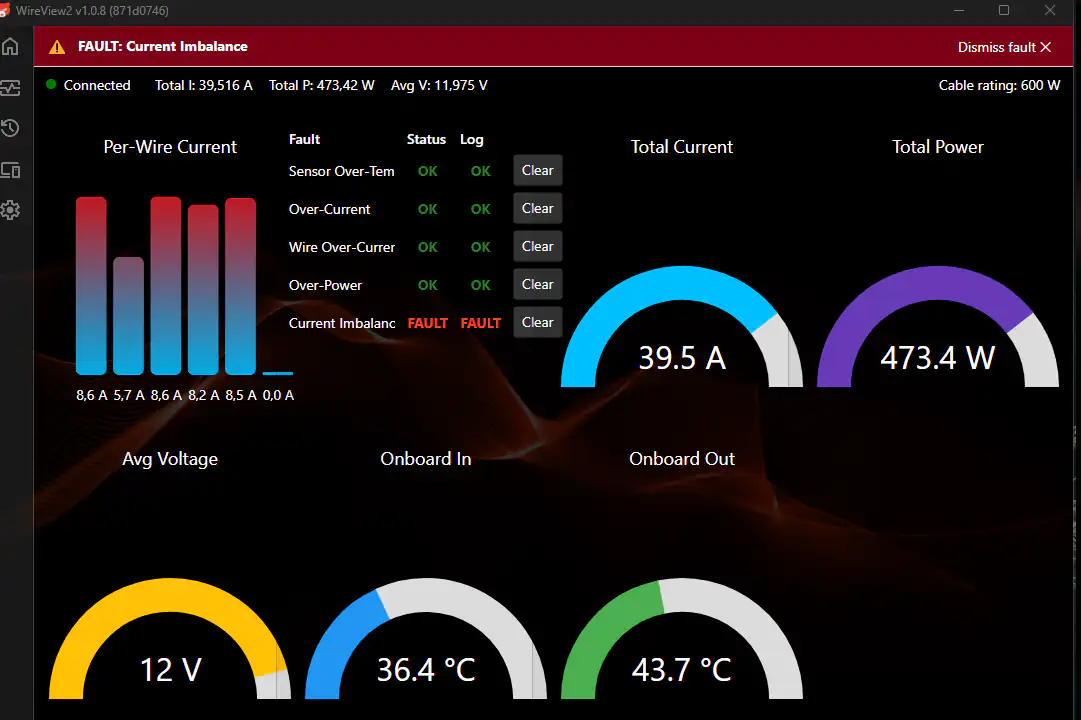The image size is (1081, 720).
Task: Open the monitoring waveform sidebar icon
Action: tap(10, 88)
